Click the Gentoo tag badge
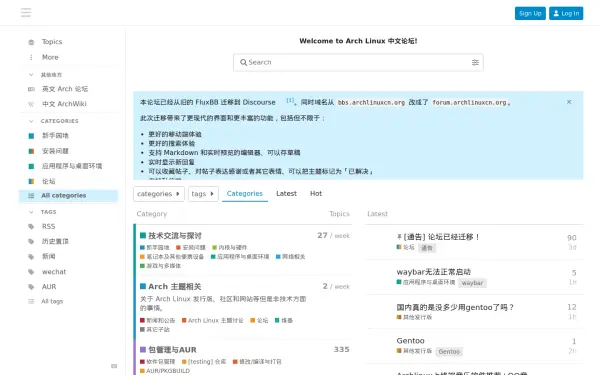Viewport: 600px width, 375px height. (449, 352)
